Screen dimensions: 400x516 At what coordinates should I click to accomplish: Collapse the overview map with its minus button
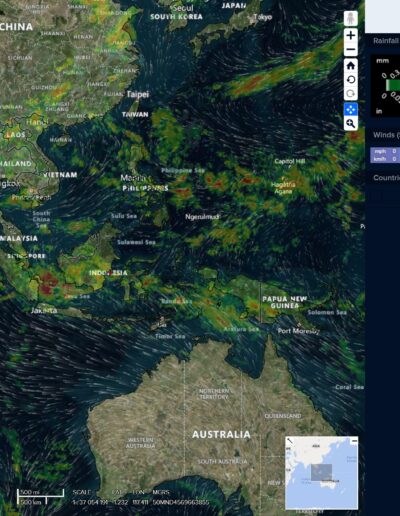[355, 441]
